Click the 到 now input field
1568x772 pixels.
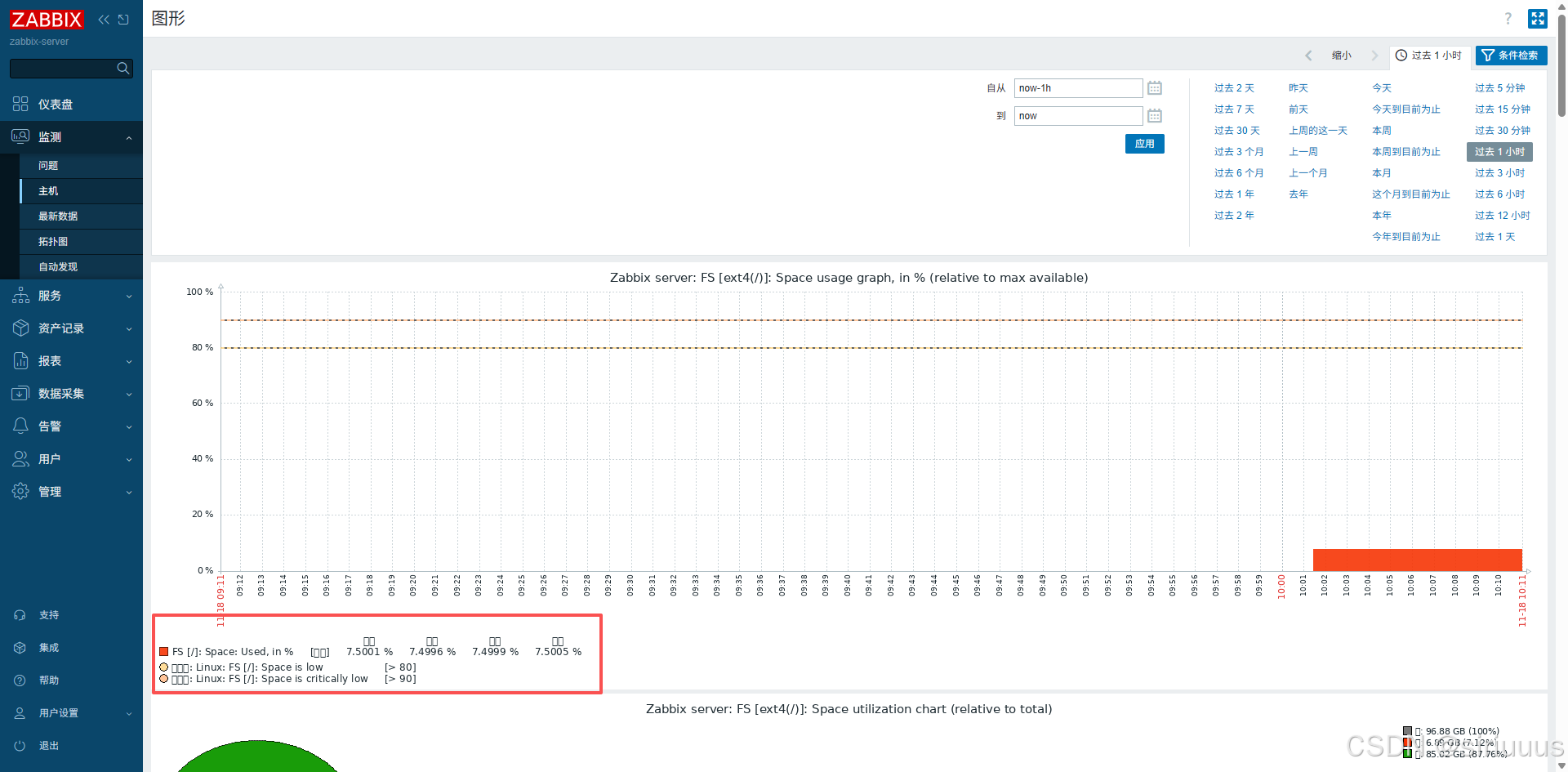tap(1078, 116)
